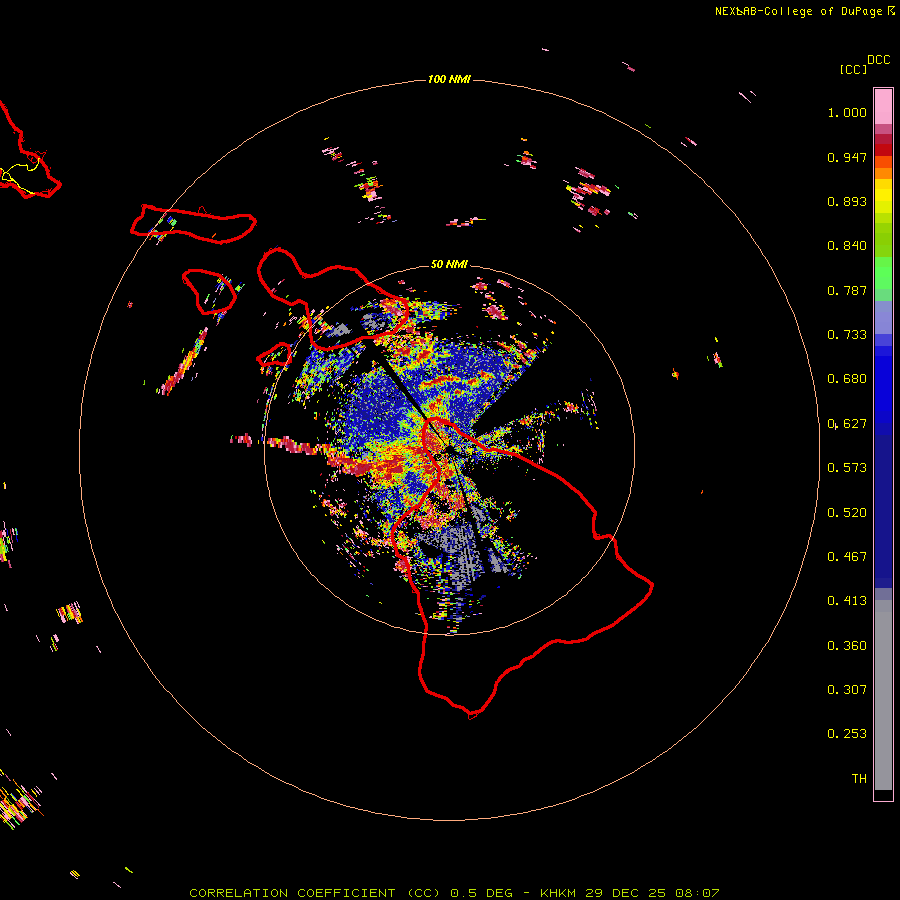
Task: Click the DCC legend header
Action: 878,60
